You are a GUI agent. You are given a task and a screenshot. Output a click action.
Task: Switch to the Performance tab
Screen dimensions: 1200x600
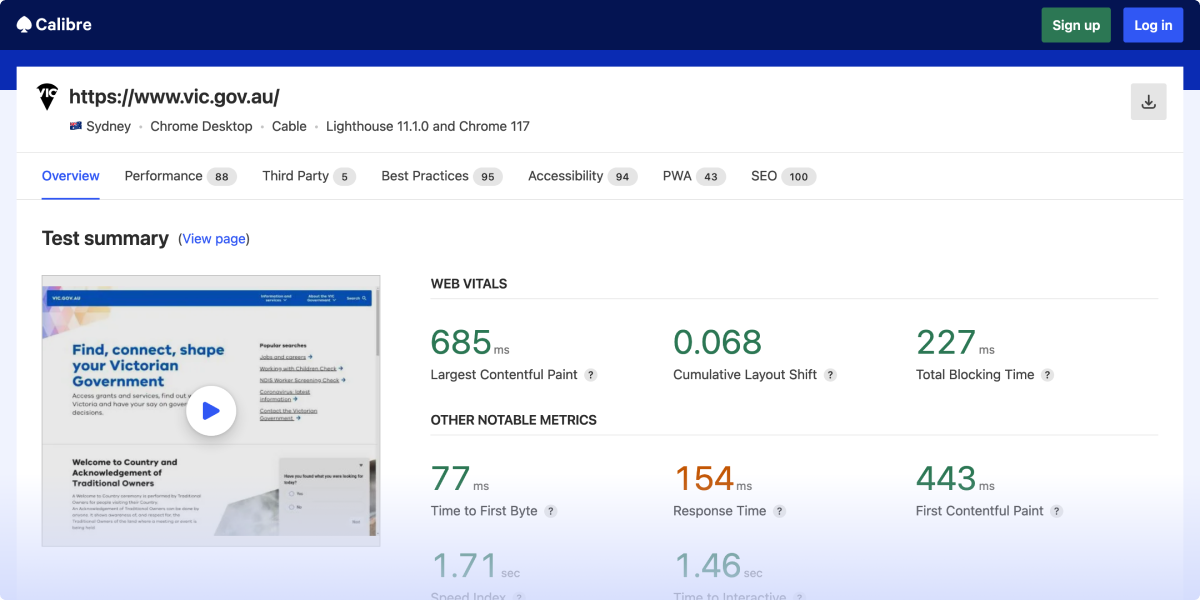163,176
